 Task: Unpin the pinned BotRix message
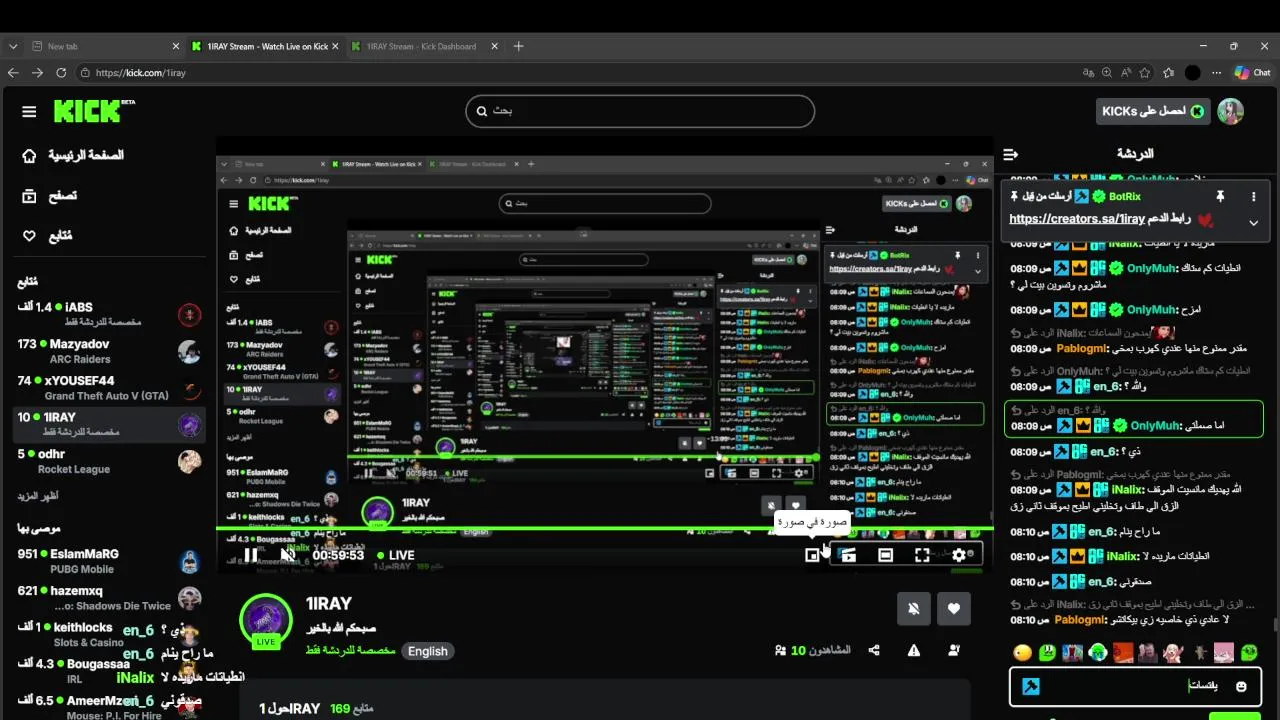pos(1220,196)
